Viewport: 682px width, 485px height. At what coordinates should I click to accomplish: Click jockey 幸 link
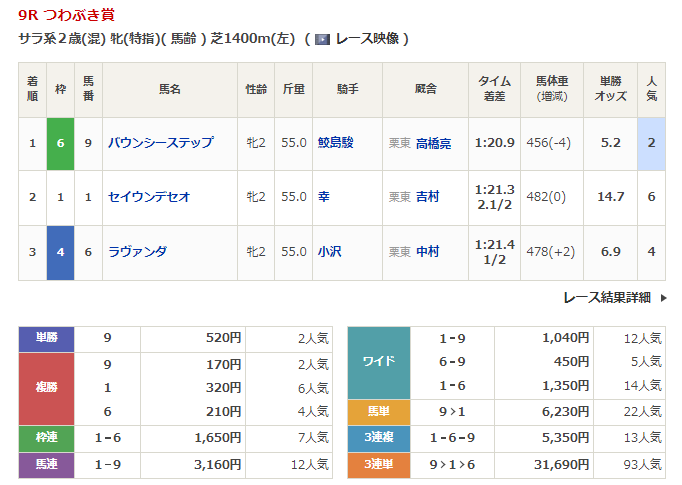(324, 197)
